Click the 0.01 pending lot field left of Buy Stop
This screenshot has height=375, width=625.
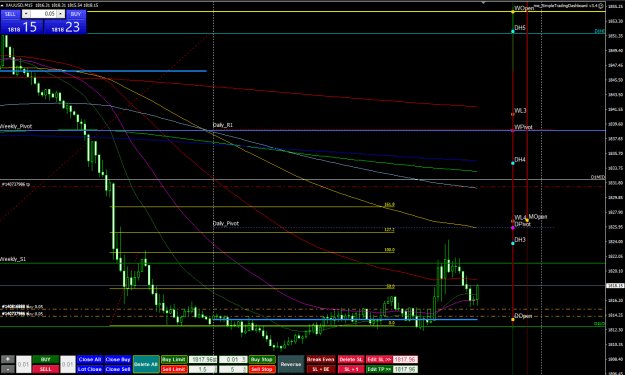(x=233, y=359)
